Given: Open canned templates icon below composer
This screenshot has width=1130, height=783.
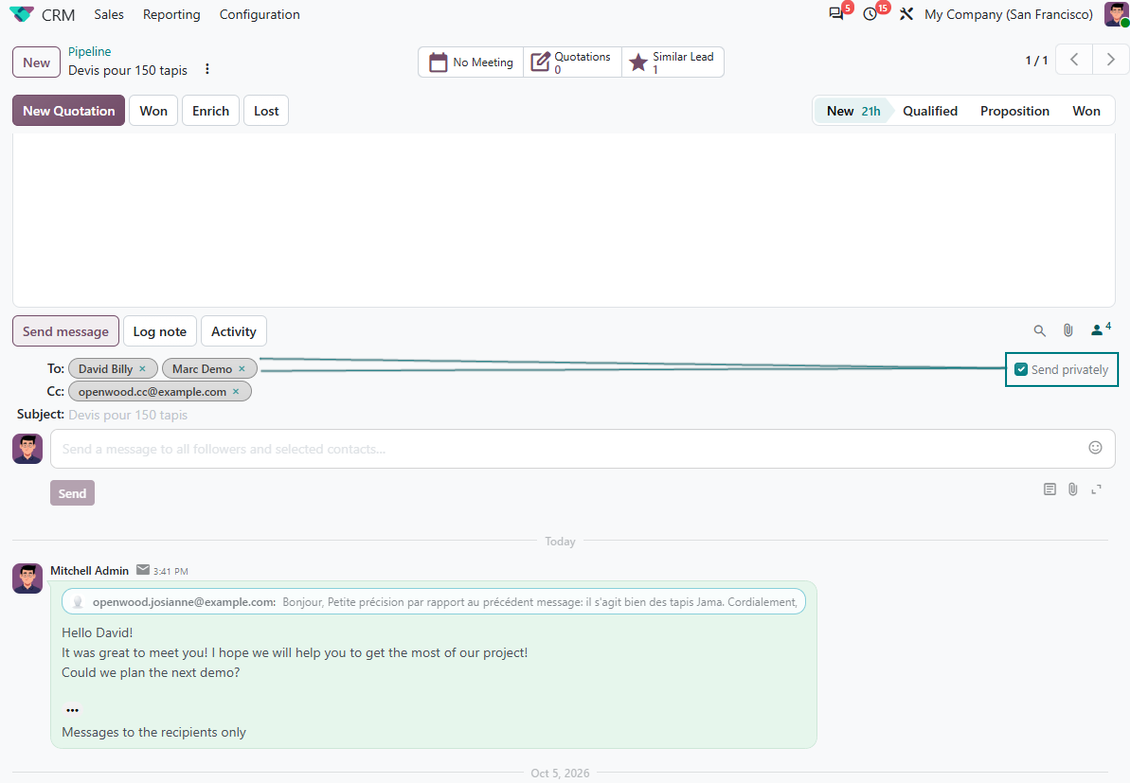Looking at the screenshot, I should [x=1050, y=490].
